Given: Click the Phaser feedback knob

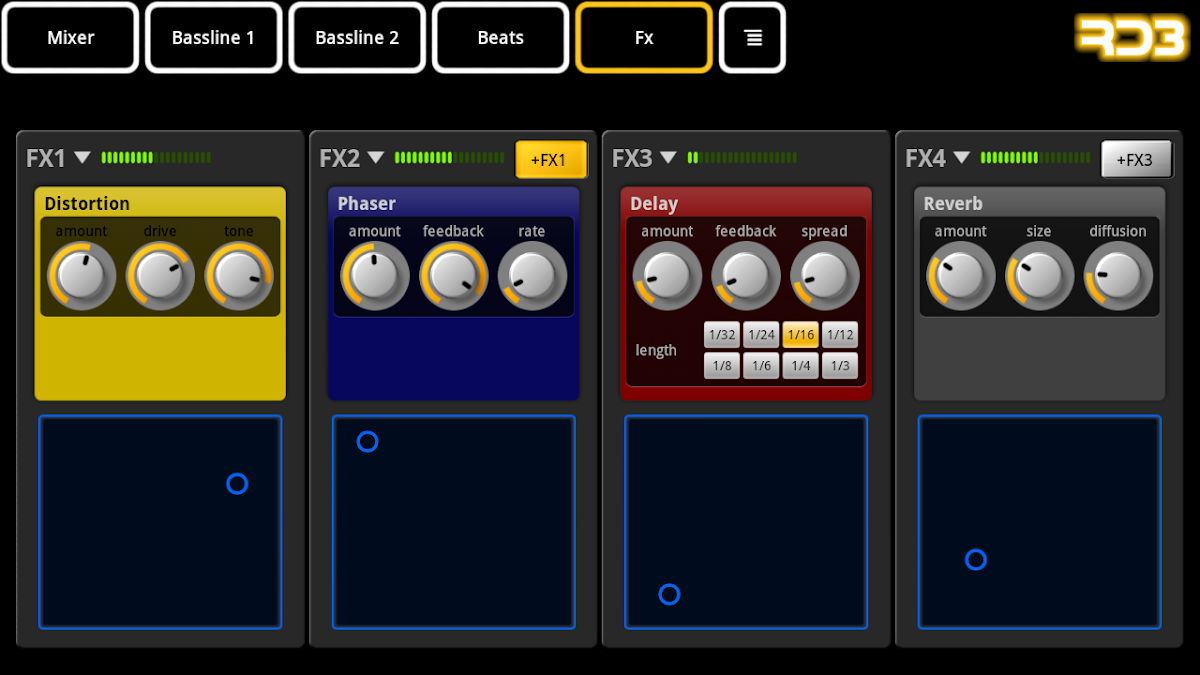Looking at the screenshot, I should pos(453,275).
